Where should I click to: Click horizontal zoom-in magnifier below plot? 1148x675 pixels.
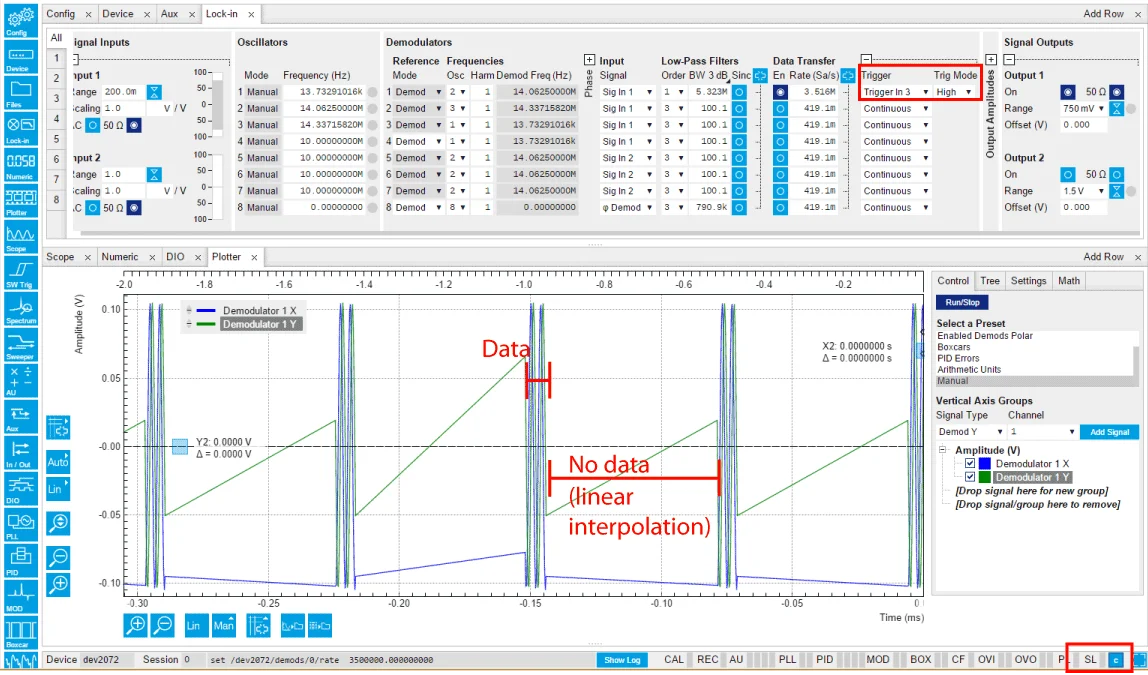pos(136,625)
